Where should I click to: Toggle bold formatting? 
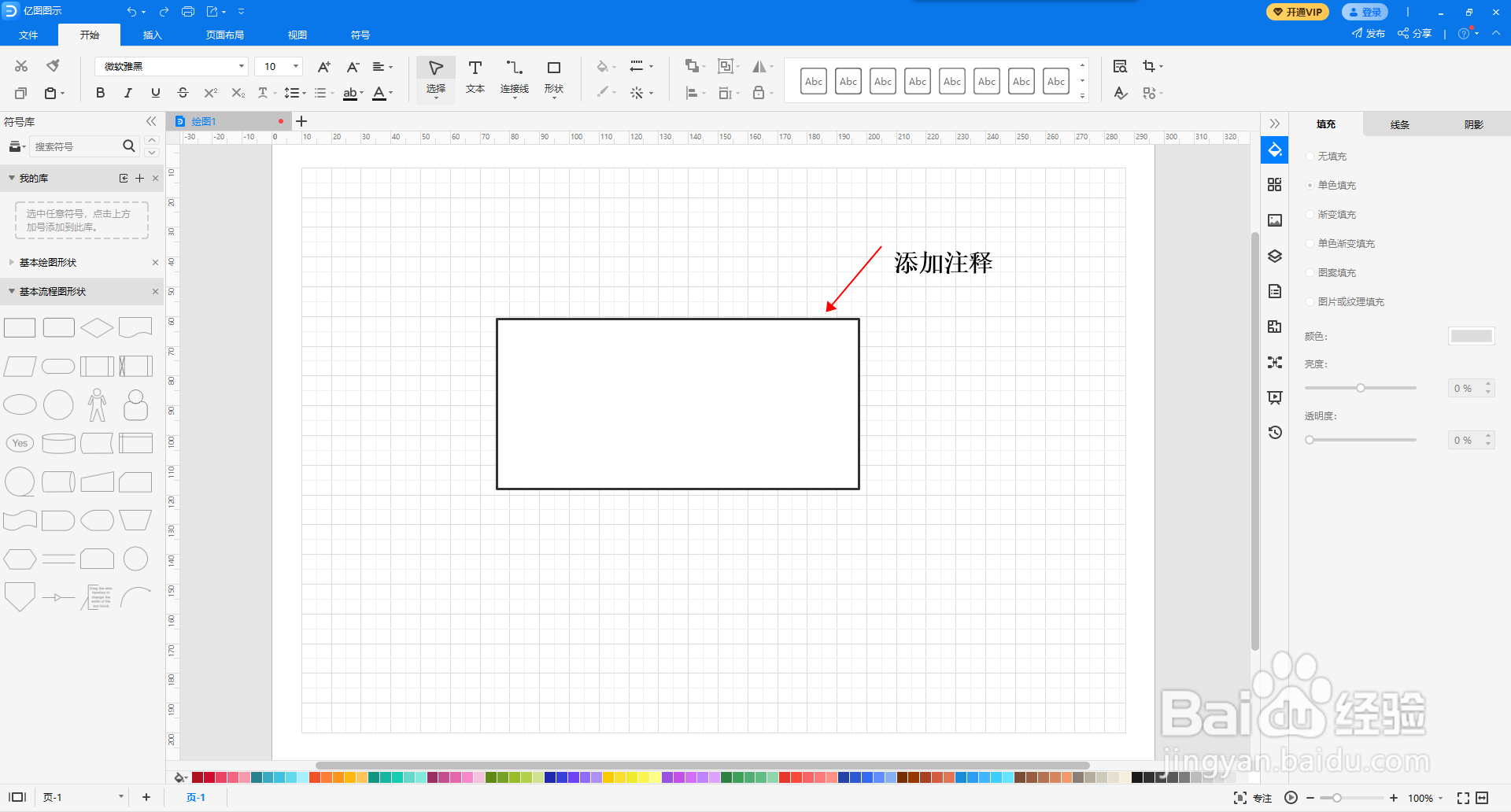click(100, 93)
